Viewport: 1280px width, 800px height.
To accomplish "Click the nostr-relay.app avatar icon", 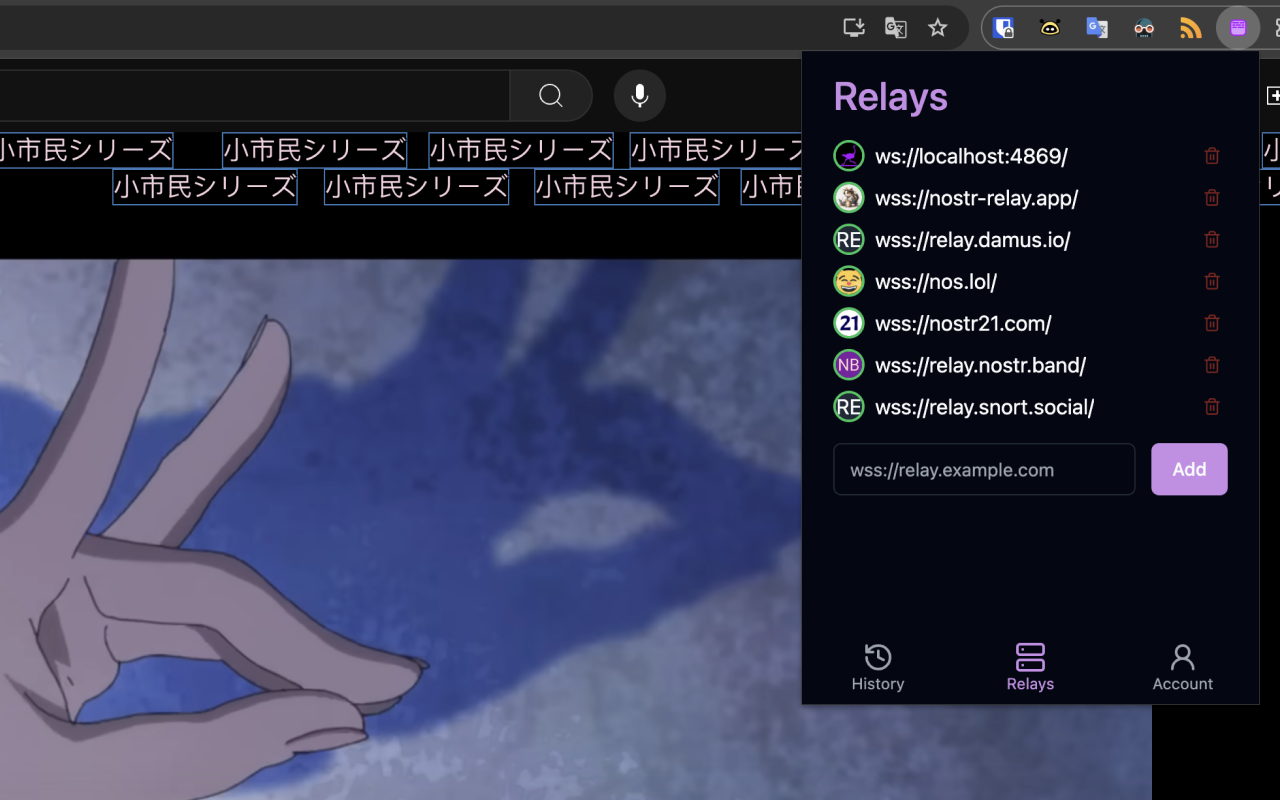I will (849, 198).
